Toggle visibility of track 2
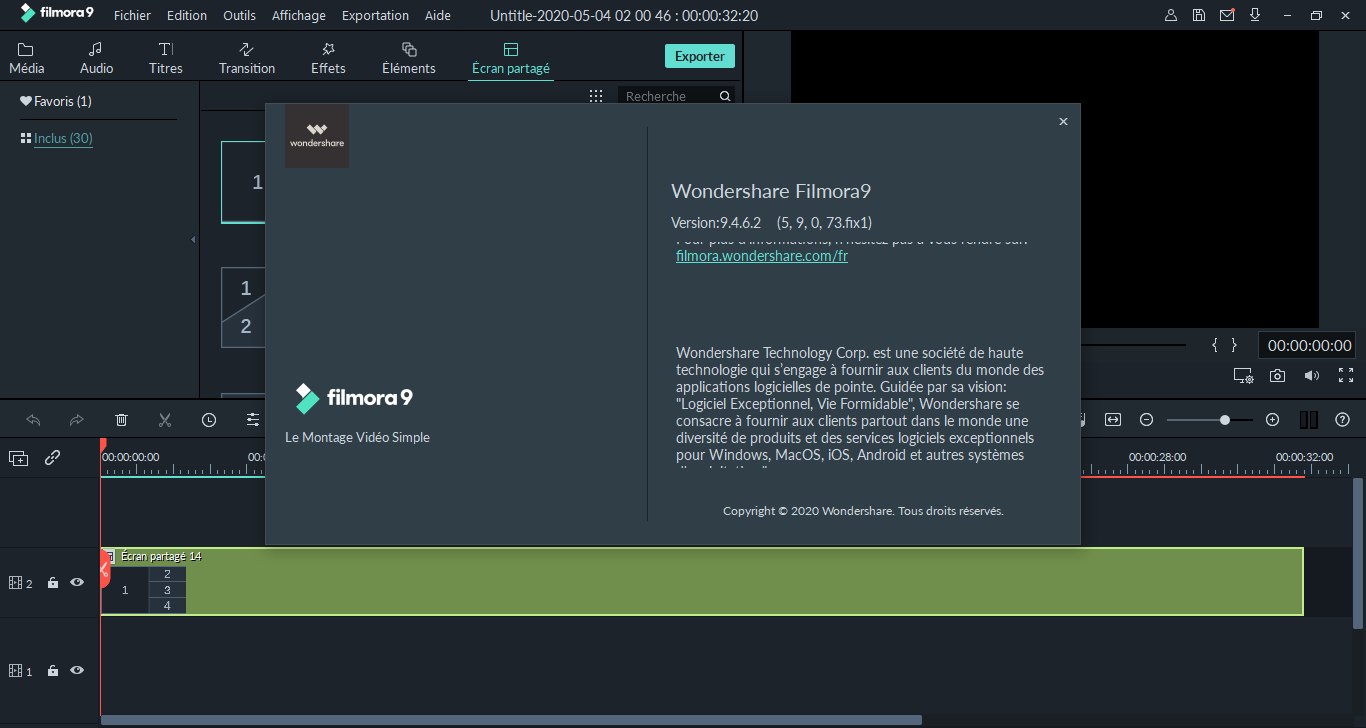The width and height of the screenshot is (1366, 728). tap(77, 582)
